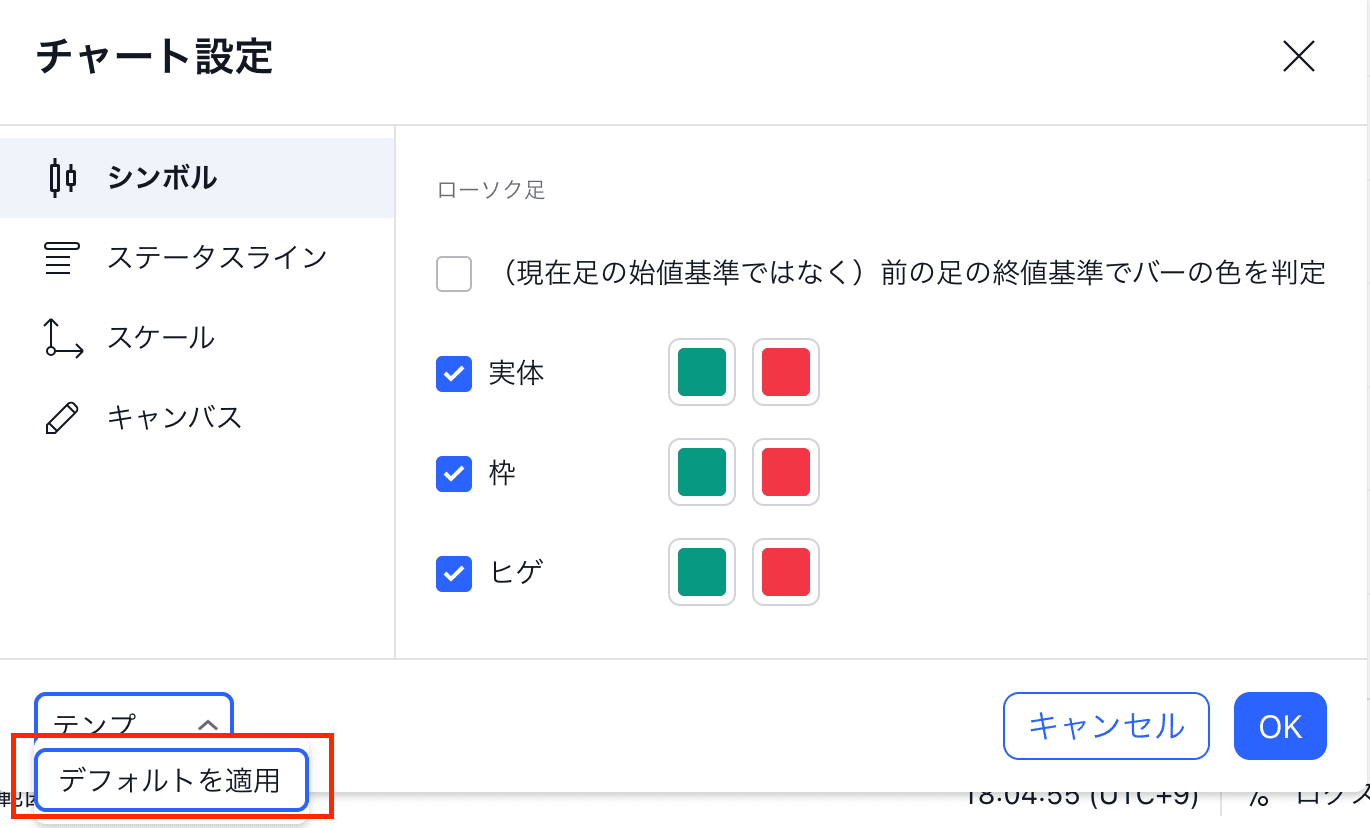
Task: Toggle the ヒゲ checkbox
Action: [x=454, y=573]
